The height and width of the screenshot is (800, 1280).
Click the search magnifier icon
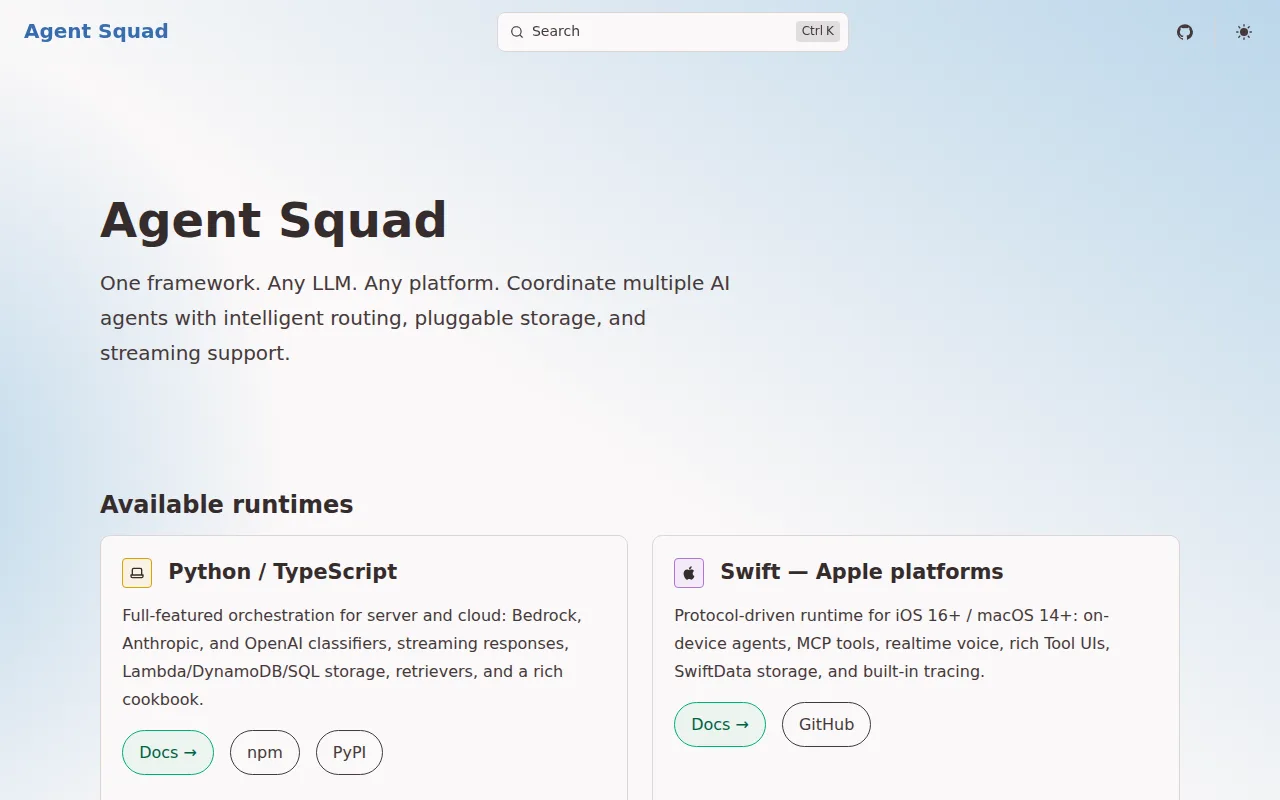point(517,32)
